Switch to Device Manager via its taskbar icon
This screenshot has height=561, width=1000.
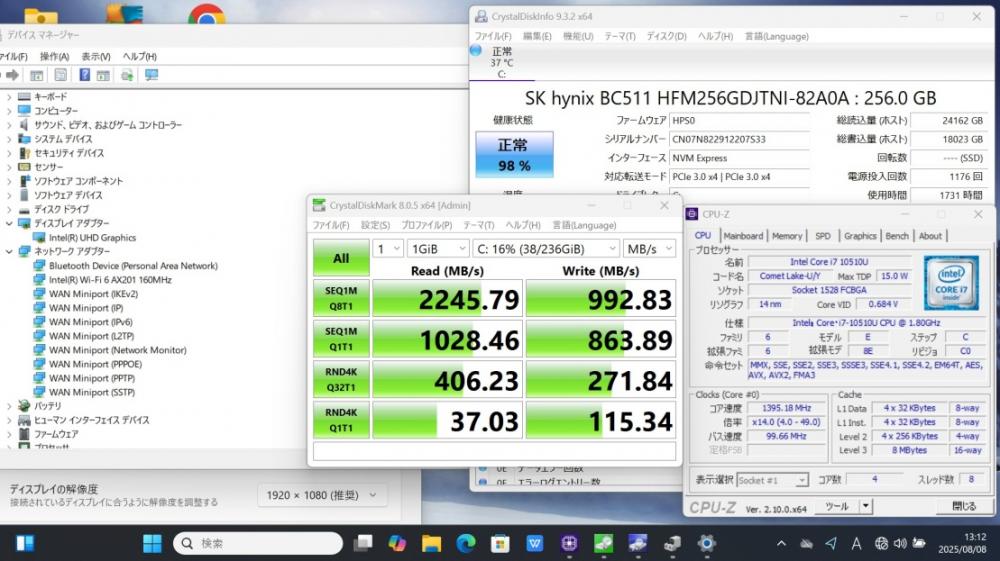(x=672, y=543)
